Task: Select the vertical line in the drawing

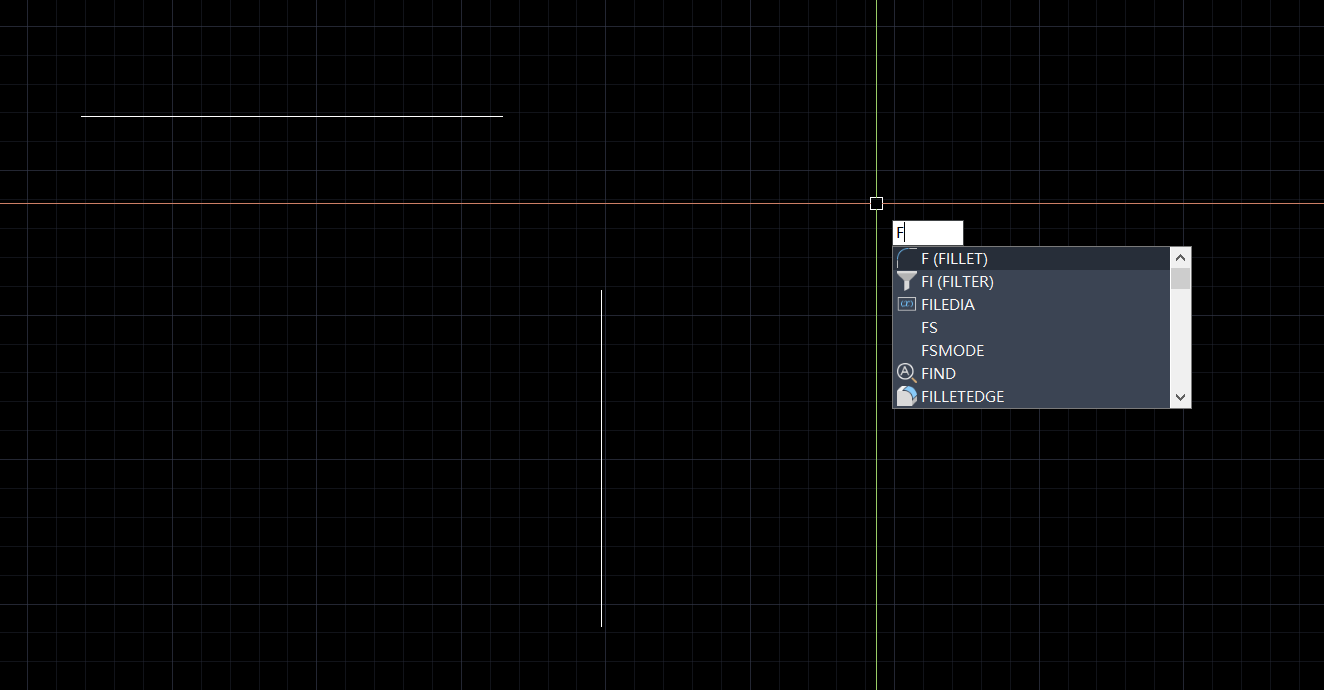Action: point(601,458)
